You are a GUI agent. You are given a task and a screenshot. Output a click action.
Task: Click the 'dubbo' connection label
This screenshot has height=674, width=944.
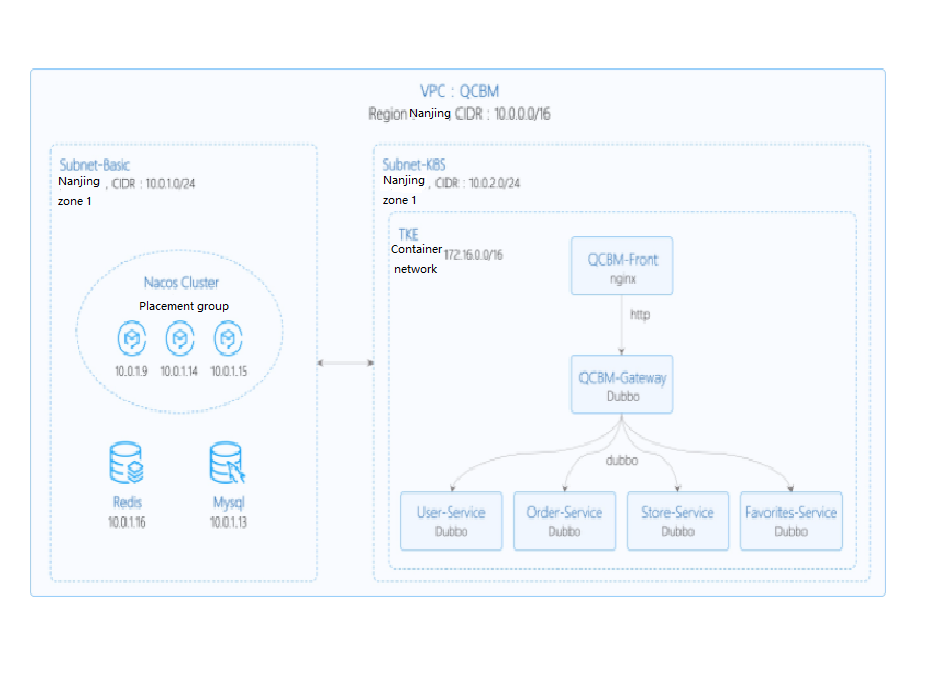[x=622, y=460]
